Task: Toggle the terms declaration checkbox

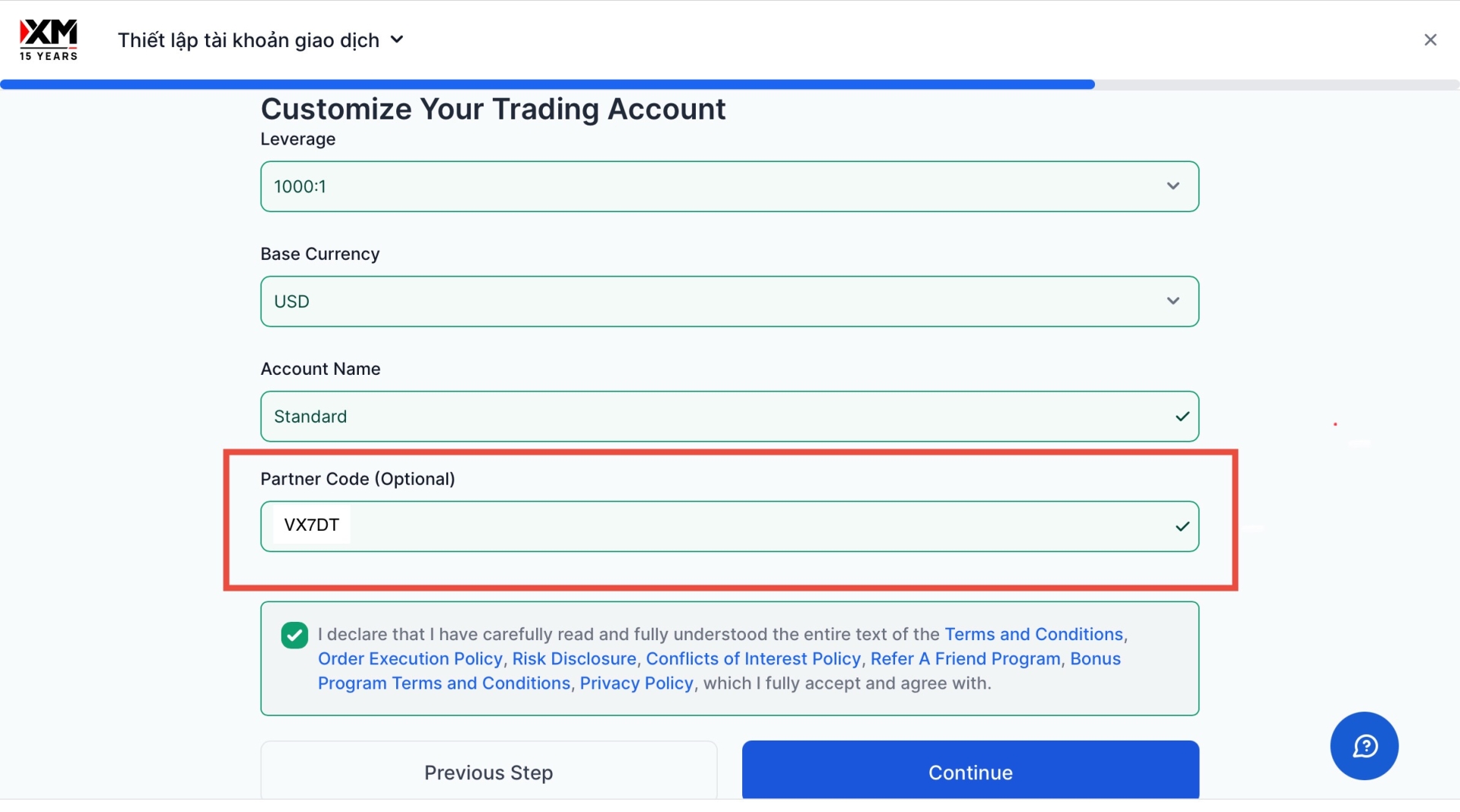Action: click(294, 635)
